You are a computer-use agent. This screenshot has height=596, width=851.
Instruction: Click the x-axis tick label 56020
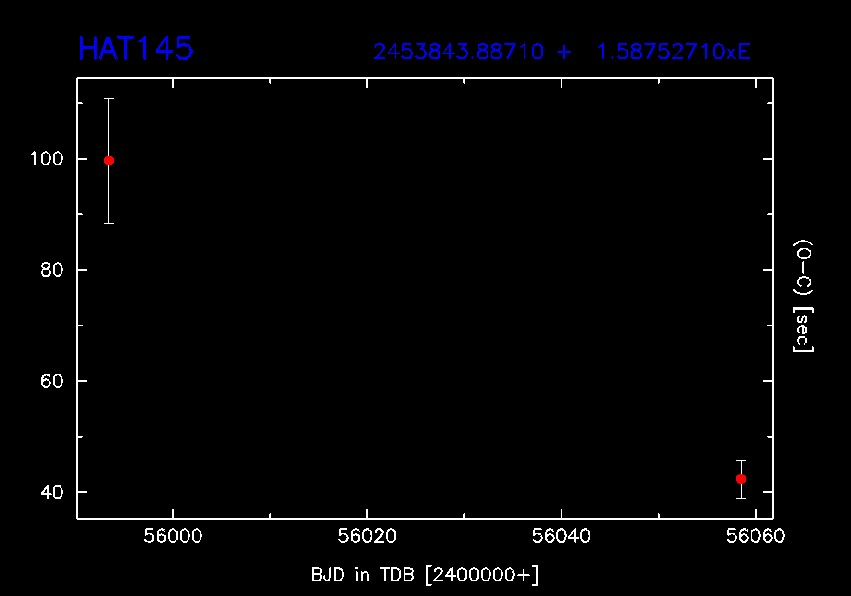click(367, 537)
